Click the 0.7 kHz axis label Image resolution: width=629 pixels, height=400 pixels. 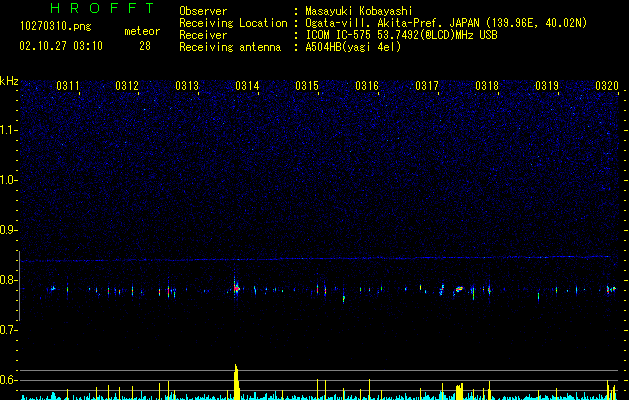tap(8, 330)
